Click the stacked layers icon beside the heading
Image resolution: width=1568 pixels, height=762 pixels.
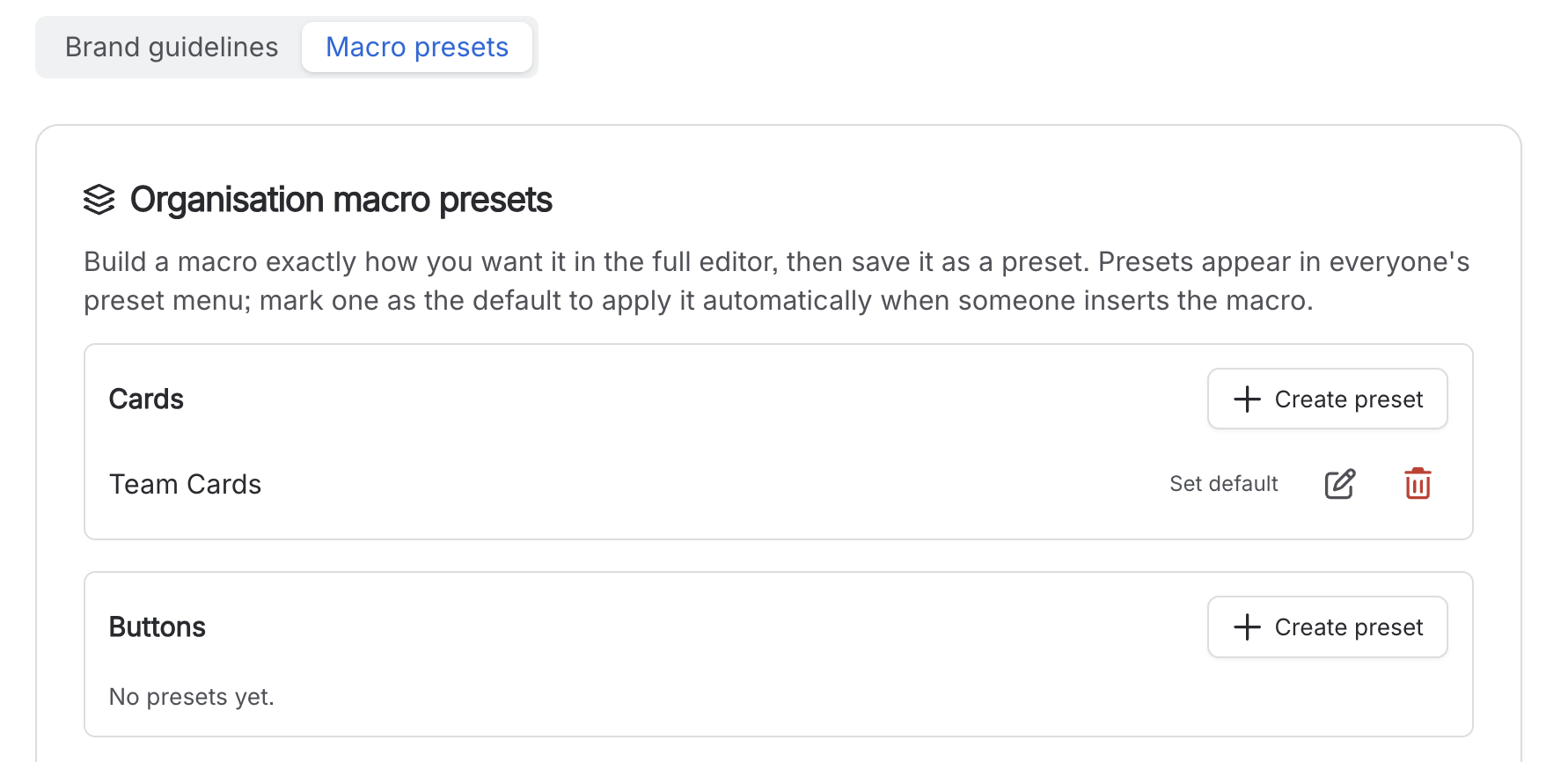(99, 200)
